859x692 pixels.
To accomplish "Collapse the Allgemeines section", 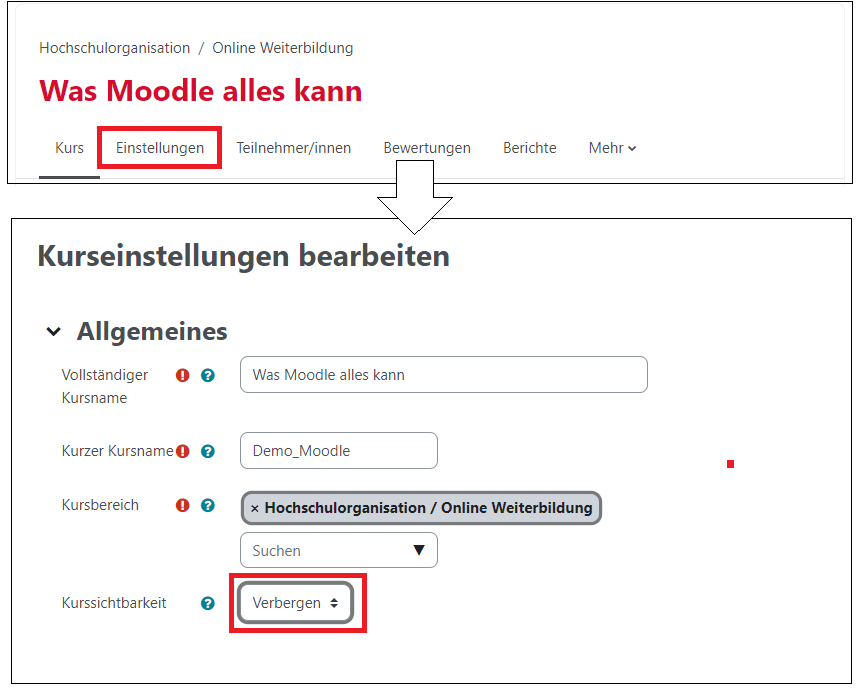I will (x=54, y=332).
